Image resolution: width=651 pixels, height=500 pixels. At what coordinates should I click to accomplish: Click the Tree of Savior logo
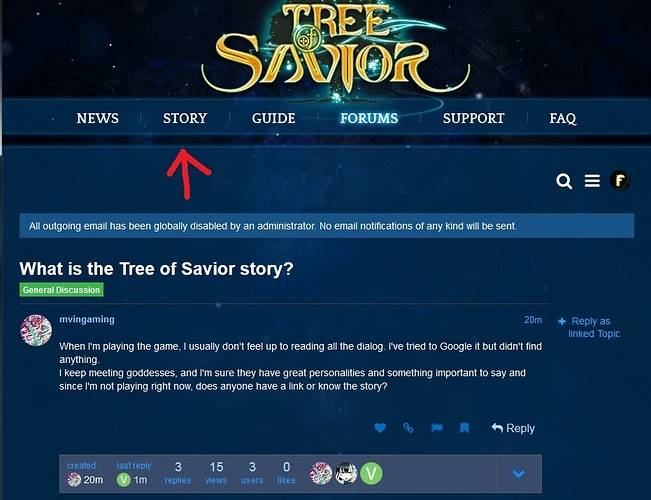(335, 48)
